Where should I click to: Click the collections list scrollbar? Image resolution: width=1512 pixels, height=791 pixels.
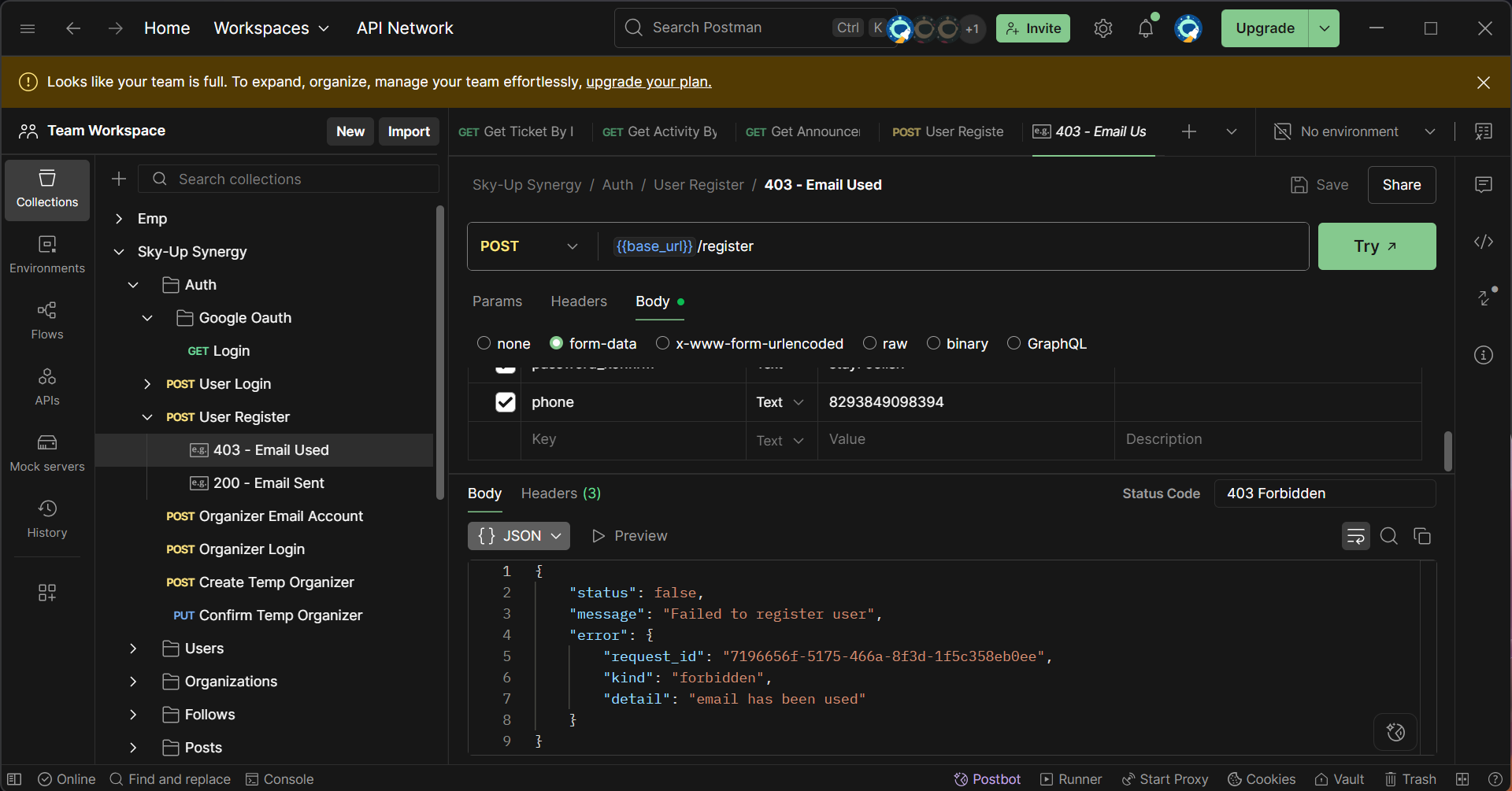pyautogui.click(x=440, y=352)
